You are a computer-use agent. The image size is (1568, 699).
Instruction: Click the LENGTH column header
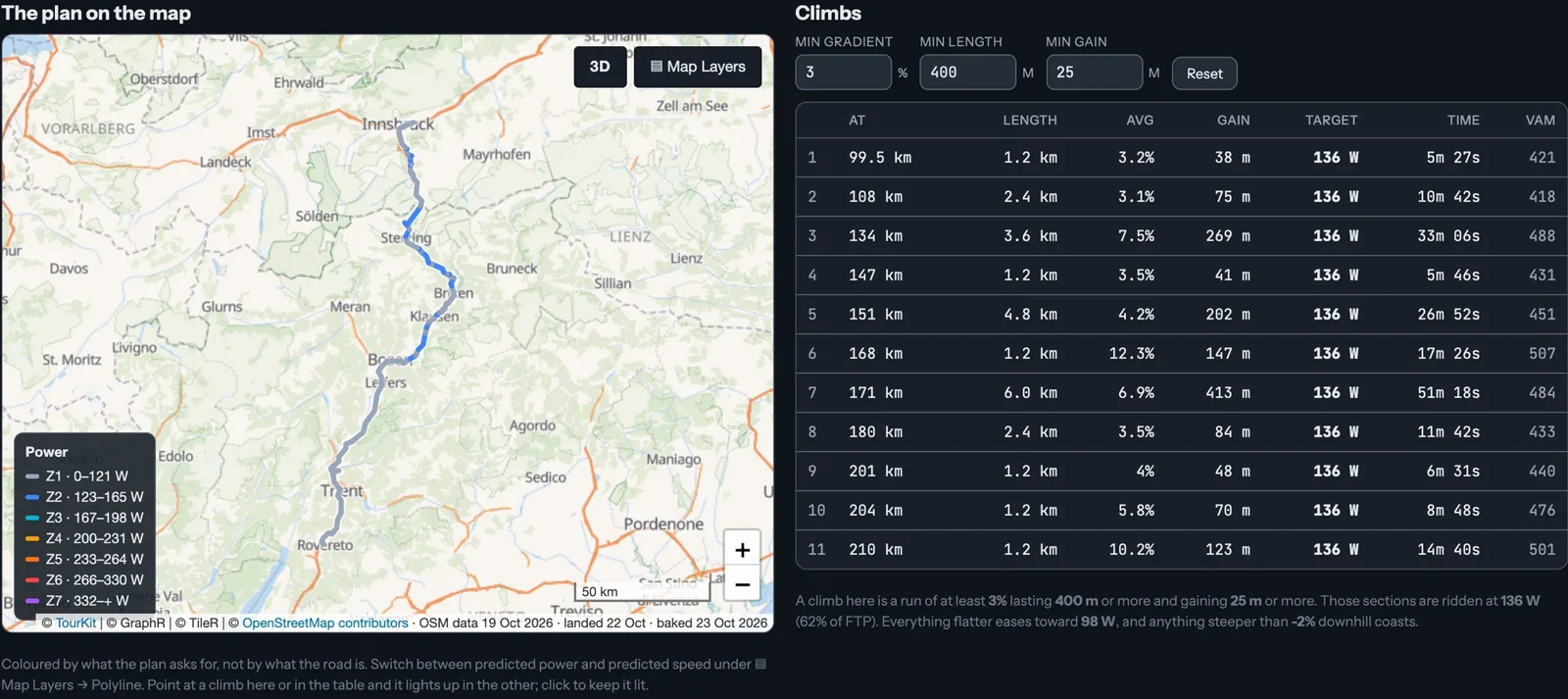[1030, 120]
